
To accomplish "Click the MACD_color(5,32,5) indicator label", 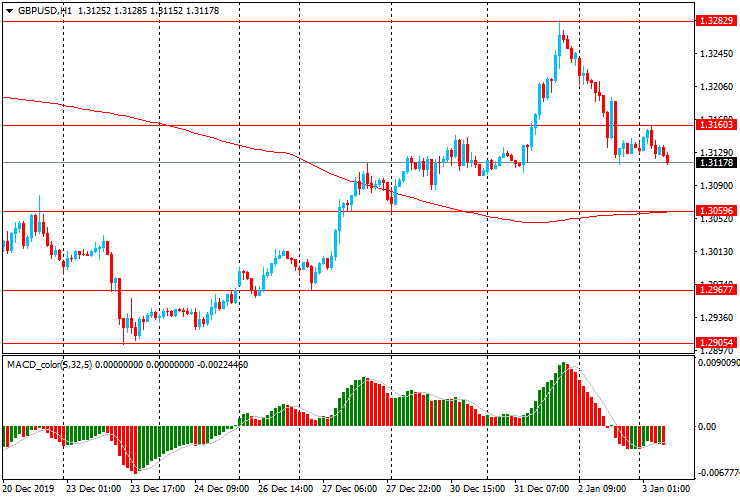I will click(50, 364).
